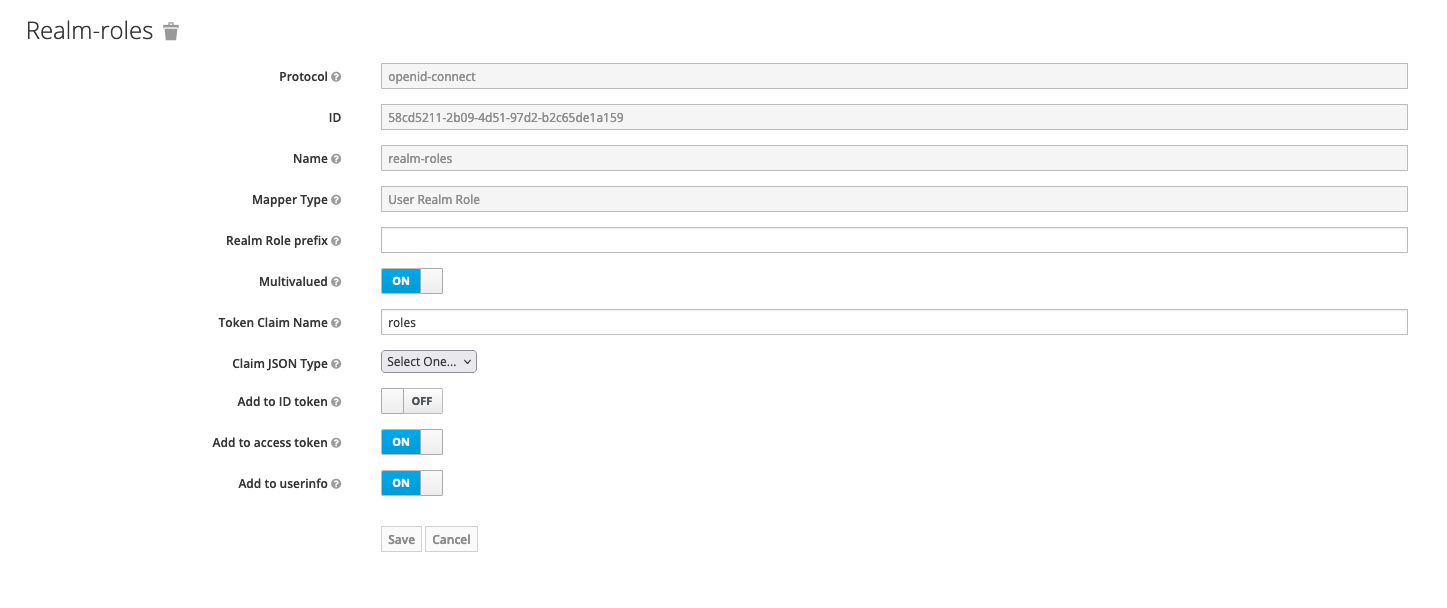Click help icon beside Claim JSON Type
The image size is (1447, 608).
pos(336,364)
